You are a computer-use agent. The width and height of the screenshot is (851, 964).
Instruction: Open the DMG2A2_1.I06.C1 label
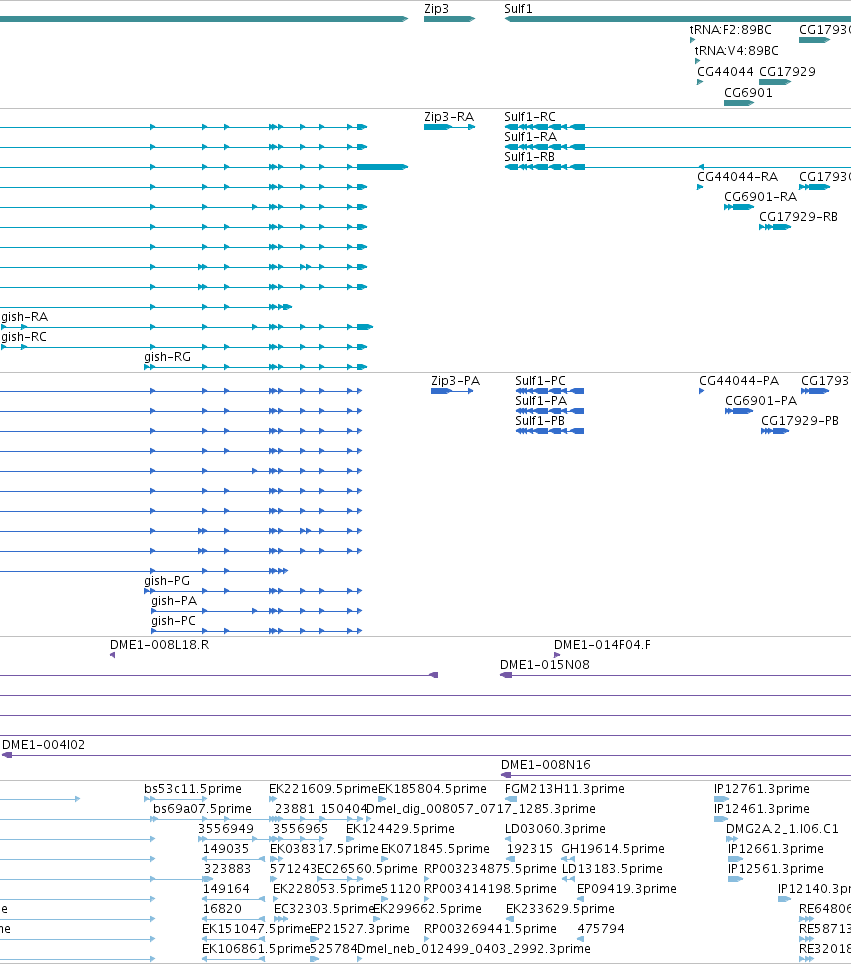coord(782,828)
